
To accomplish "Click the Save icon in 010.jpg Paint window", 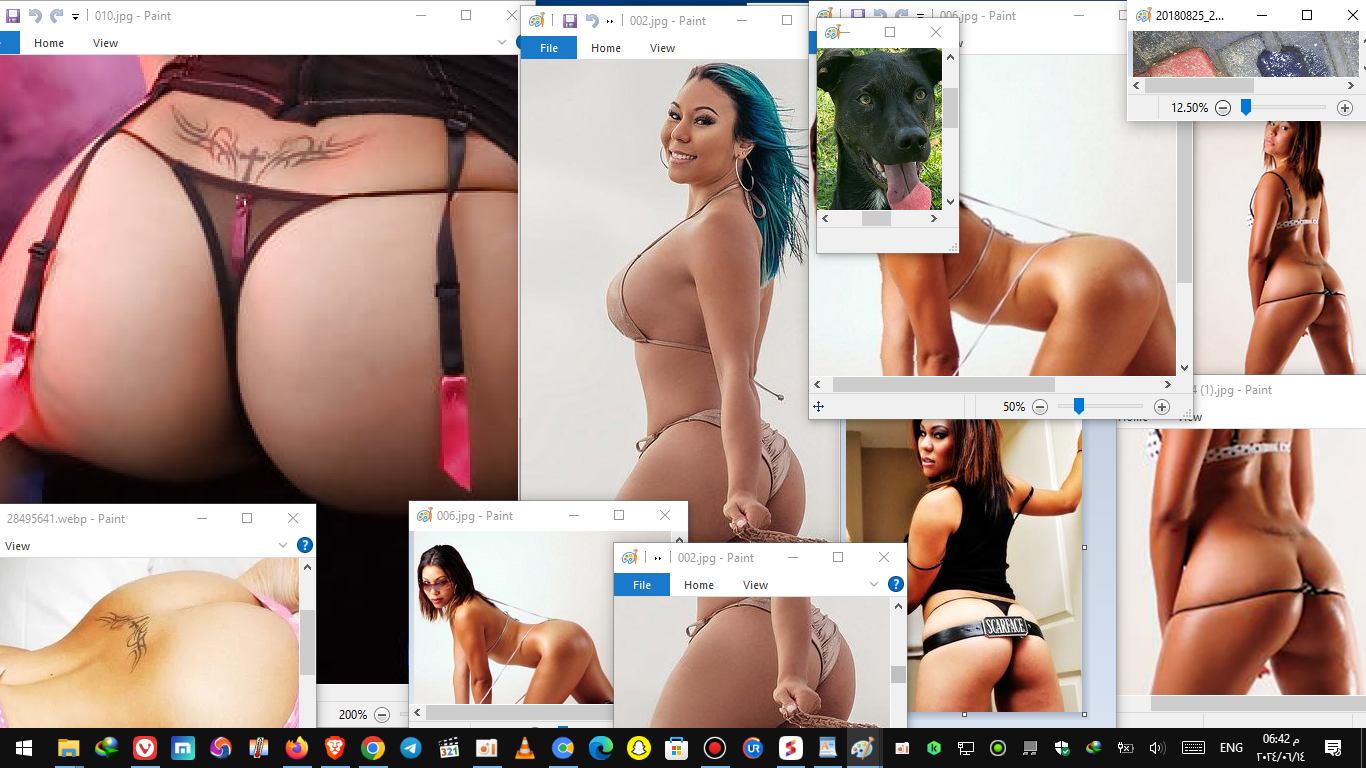I will (11, 16).
